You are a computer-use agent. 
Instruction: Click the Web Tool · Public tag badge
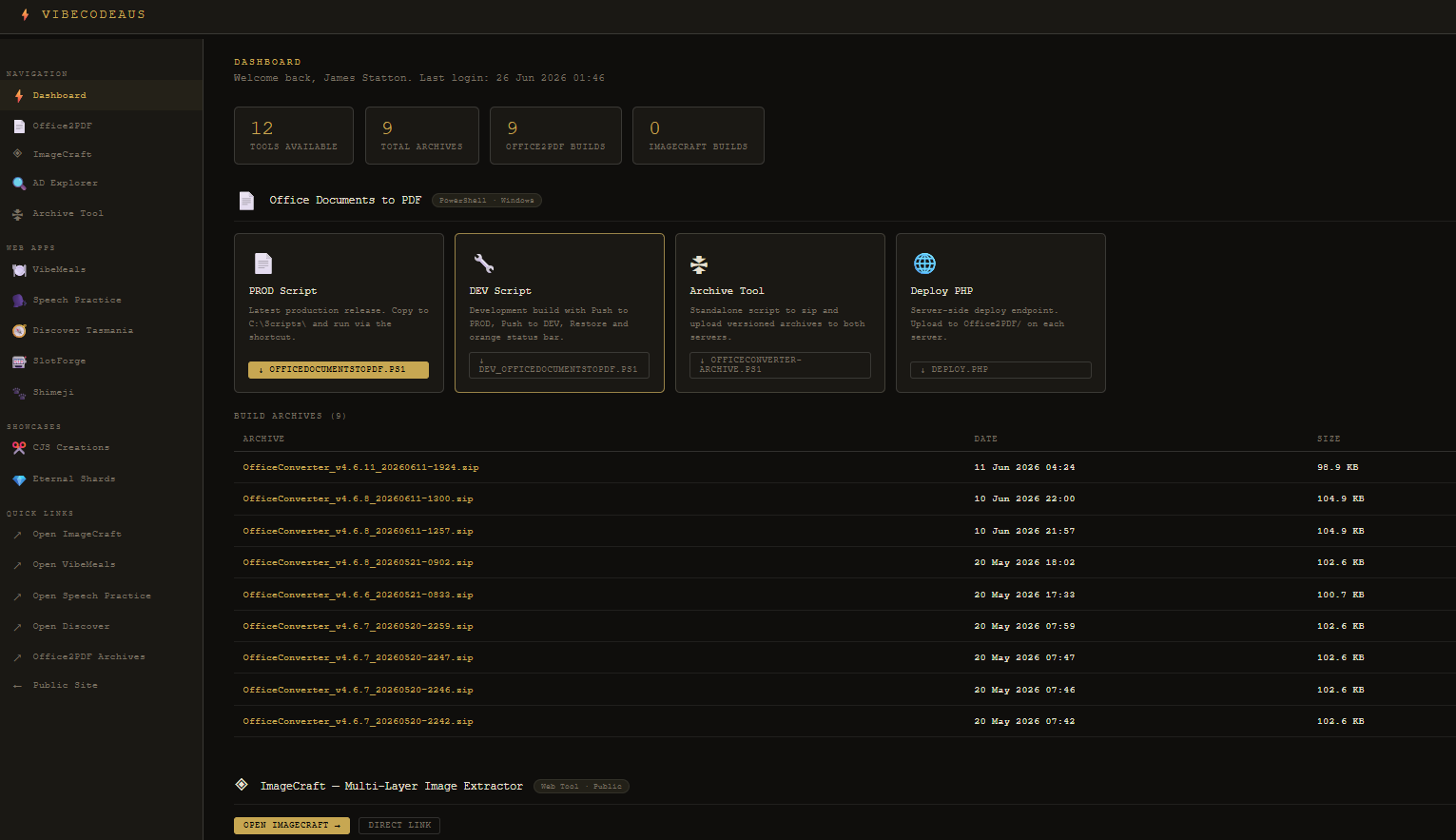(x=581, y=787)
